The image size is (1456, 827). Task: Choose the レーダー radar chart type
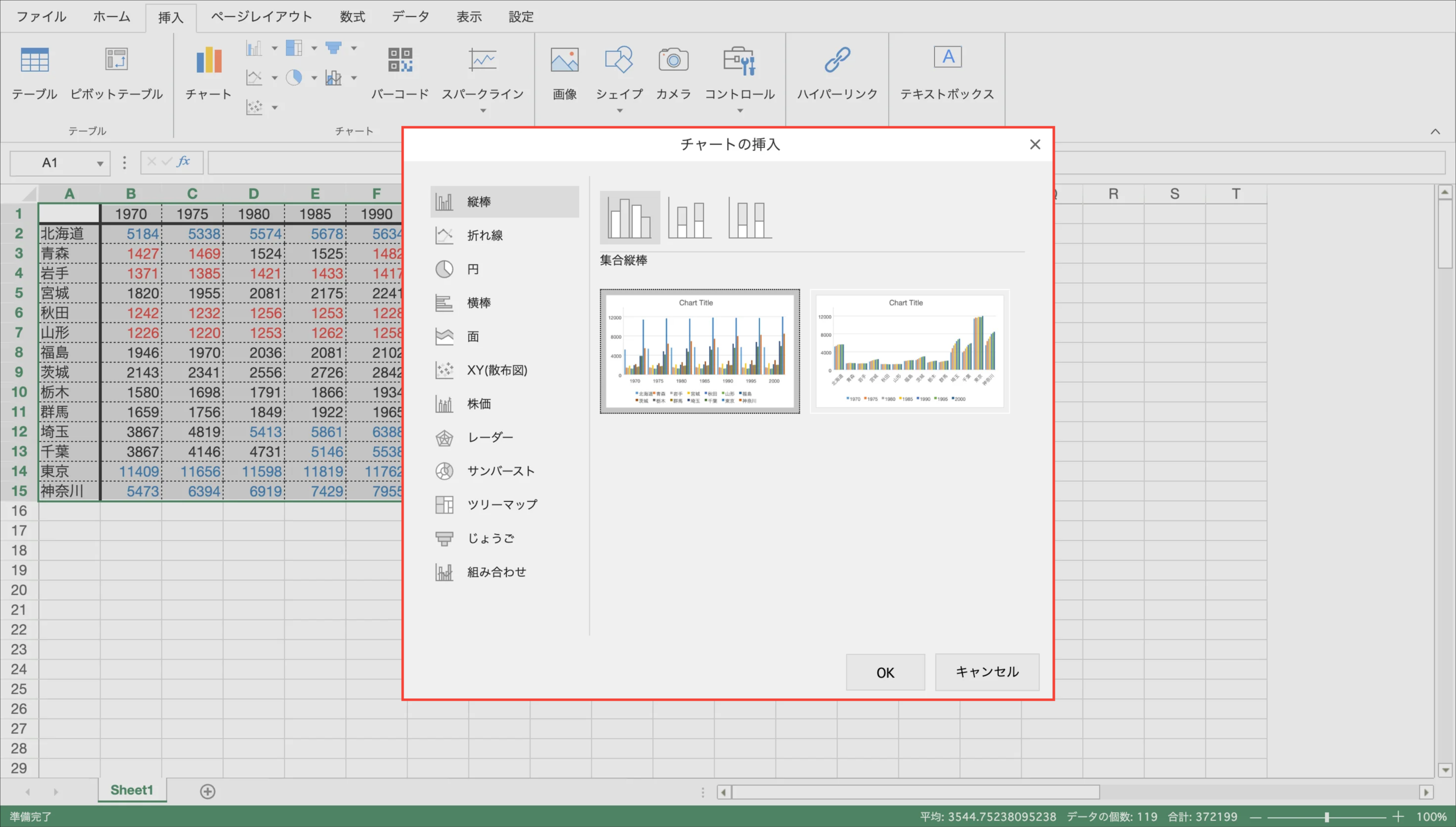click(x=489, y=437)
